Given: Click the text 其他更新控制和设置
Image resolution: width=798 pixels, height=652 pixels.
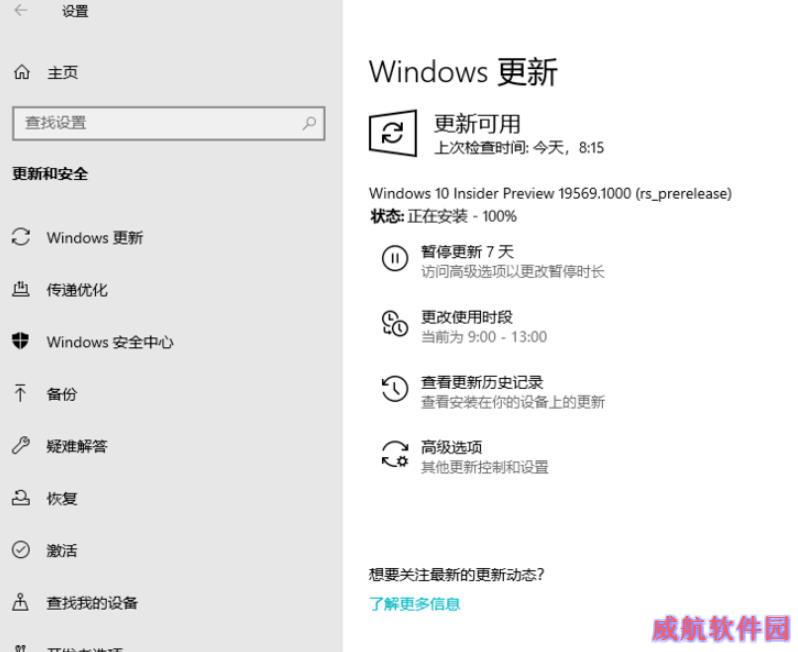Looking at the screenshot, I should [x=484, y=467].
